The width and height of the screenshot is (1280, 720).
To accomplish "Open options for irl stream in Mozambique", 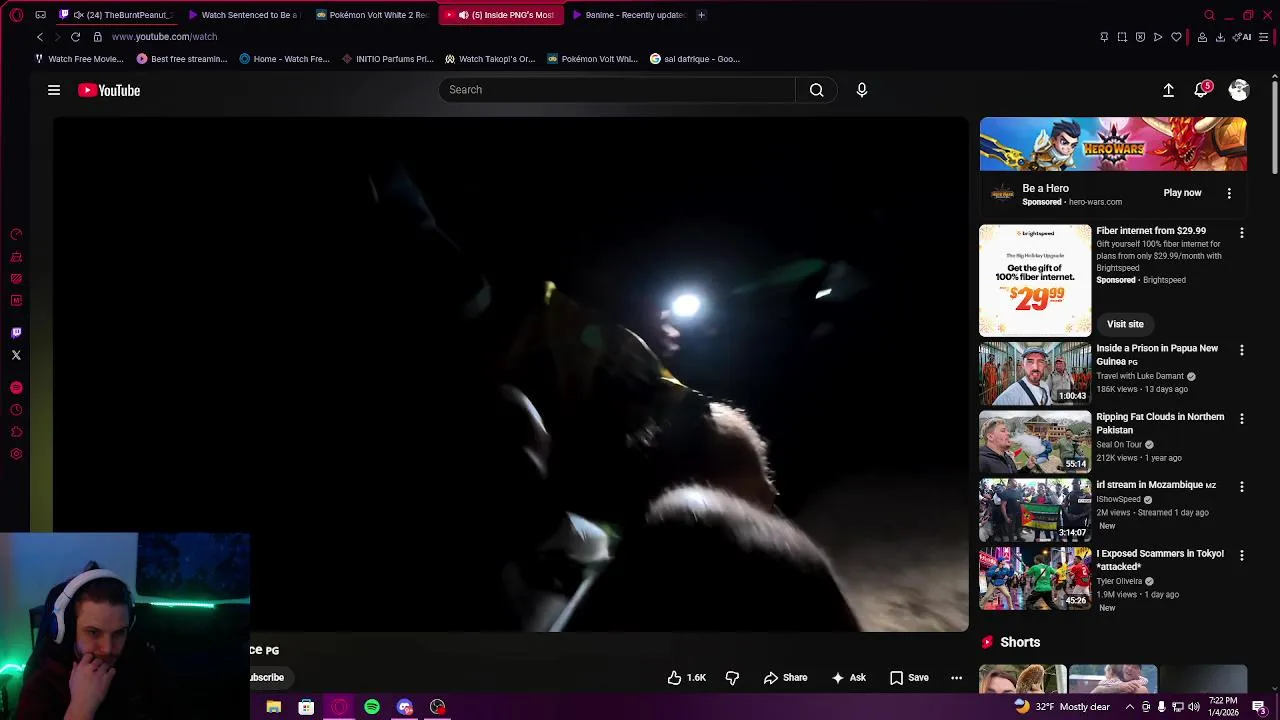I will coord(1242,487).
